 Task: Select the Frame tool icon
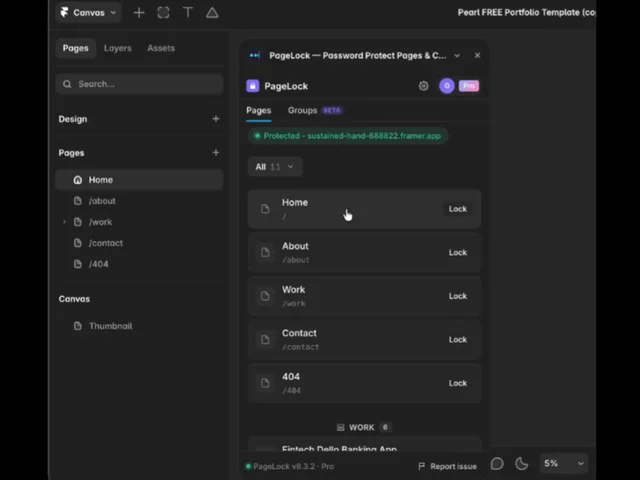point(163,13)
